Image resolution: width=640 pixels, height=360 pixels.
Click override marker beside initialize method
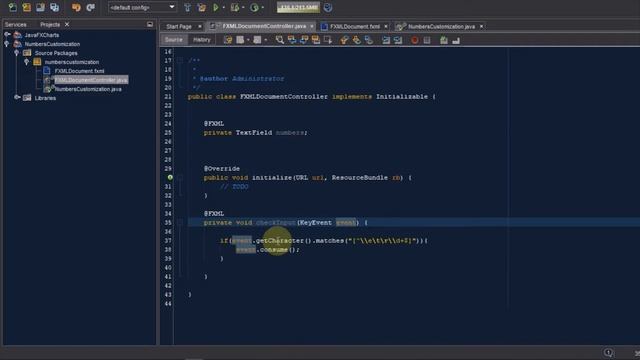point(170,178)
